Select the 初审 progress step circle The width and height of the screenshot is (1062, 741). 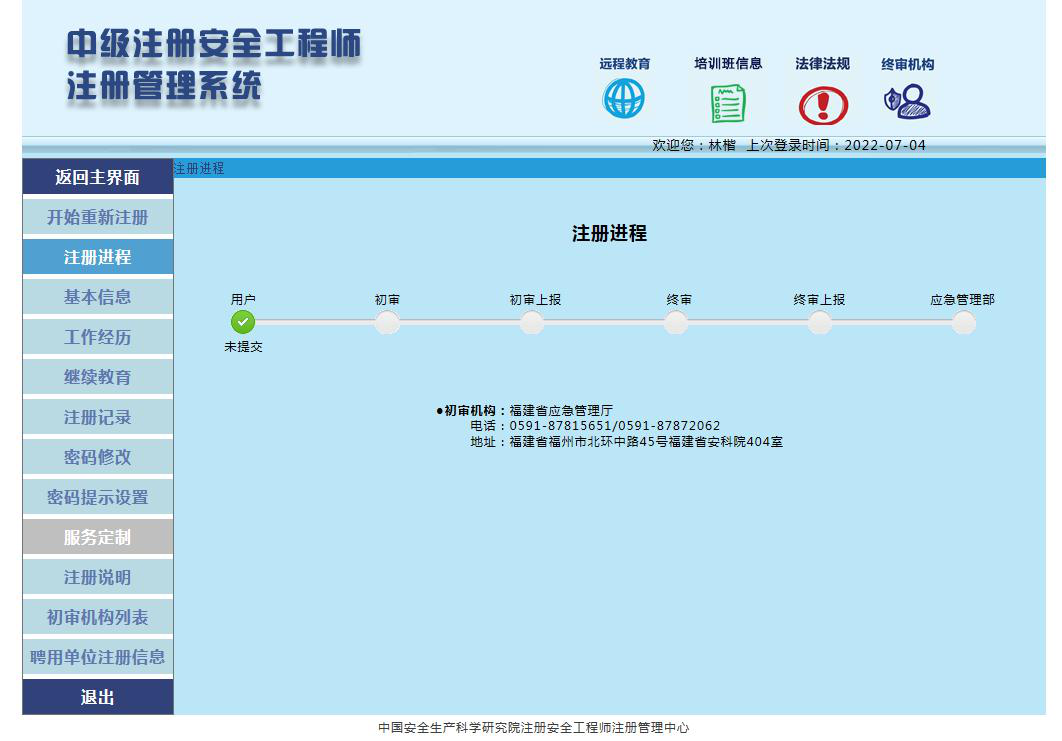pyautogui.click(x=387, y=322)
